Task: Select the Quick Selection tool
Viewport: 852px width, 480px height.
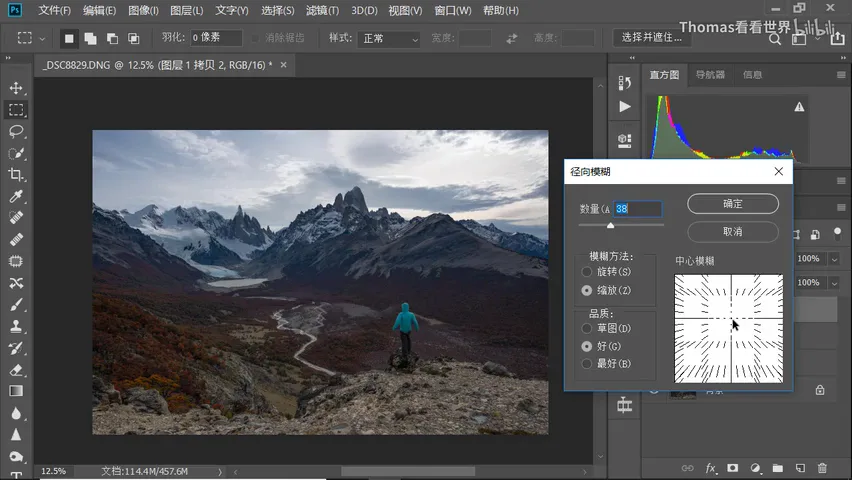Action: click(x=16, y=153)
